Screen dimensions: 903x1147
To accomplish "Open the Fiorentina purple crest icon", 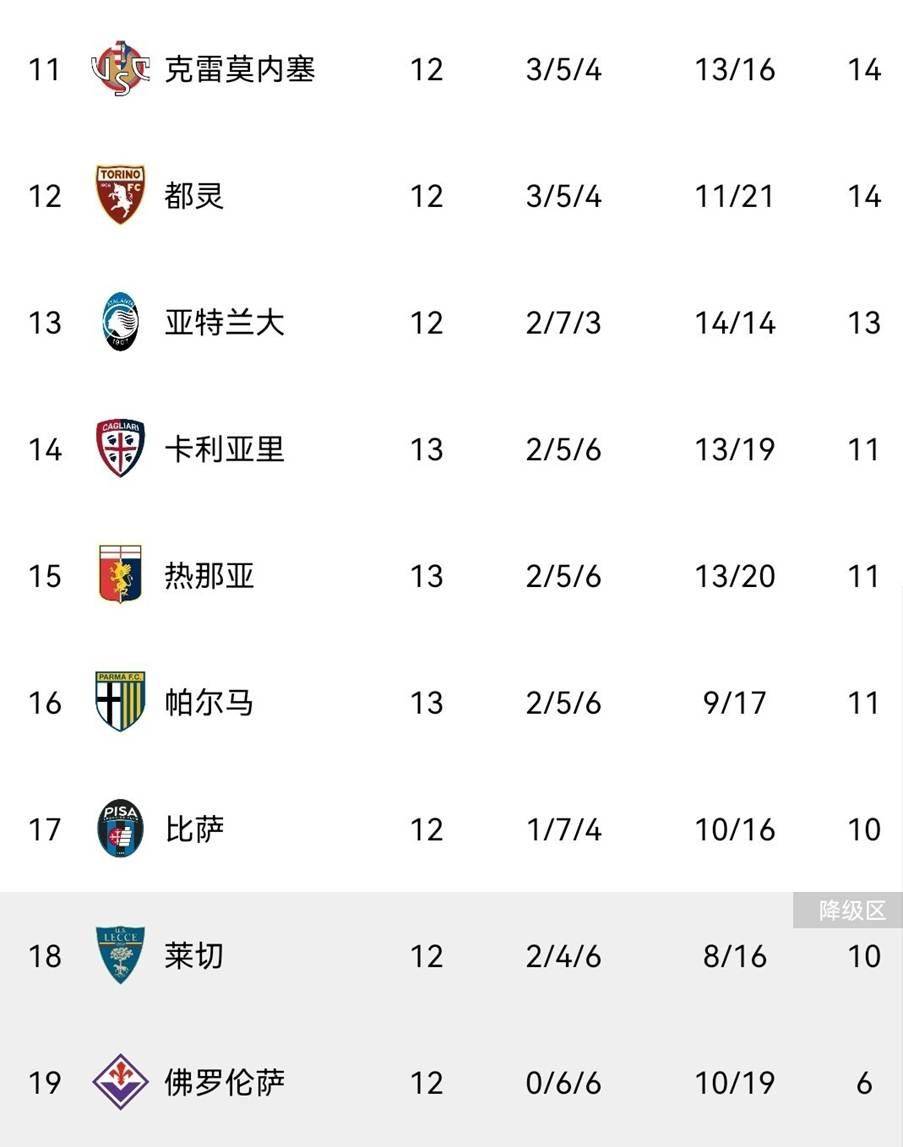I will coord(120,1083).
